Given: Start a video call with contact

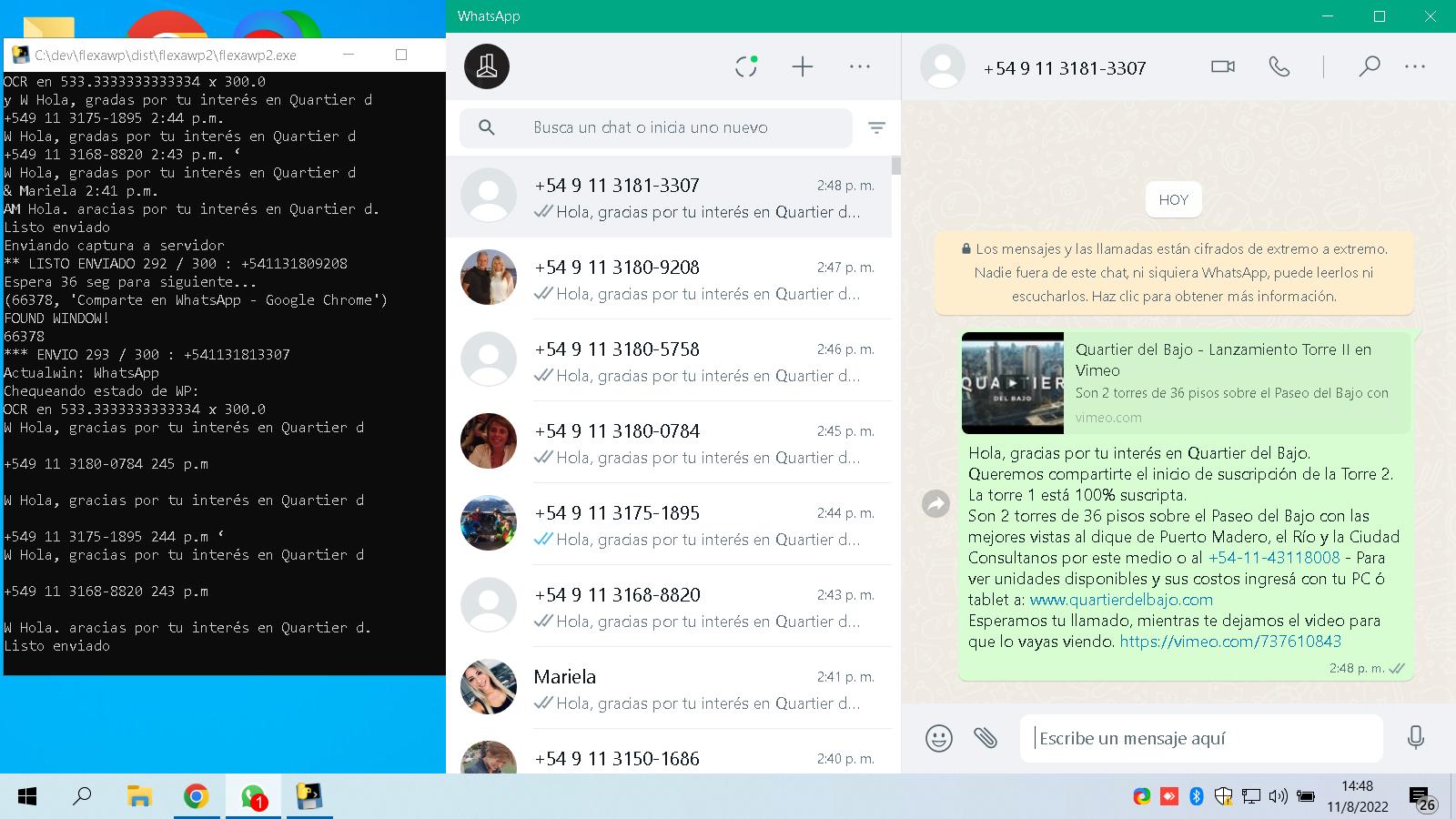Looking at the screenshot, I should click(1223, 66).
